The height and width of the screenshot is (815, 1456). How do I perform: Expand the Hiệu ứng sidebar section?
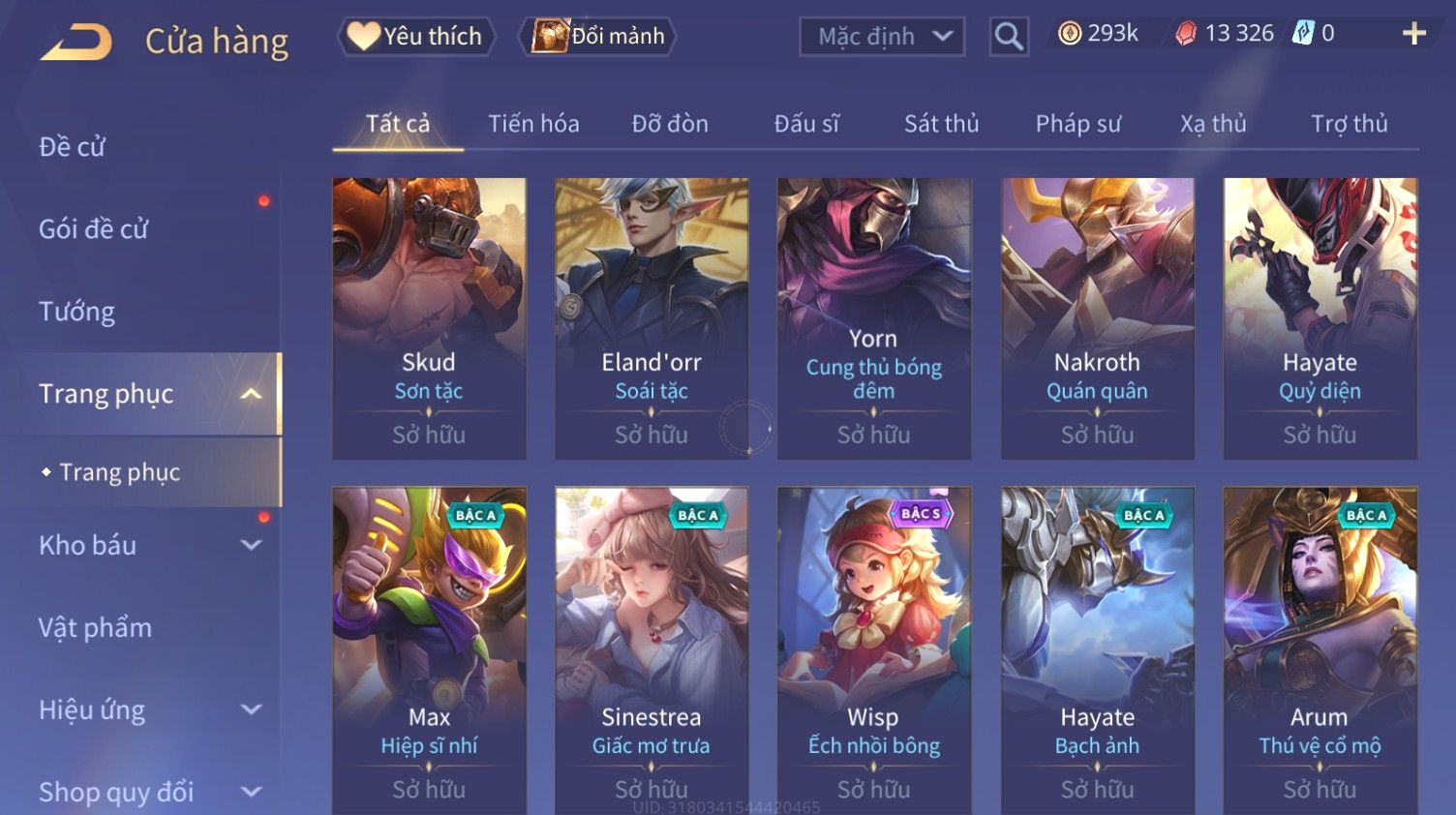click(251, 709)
